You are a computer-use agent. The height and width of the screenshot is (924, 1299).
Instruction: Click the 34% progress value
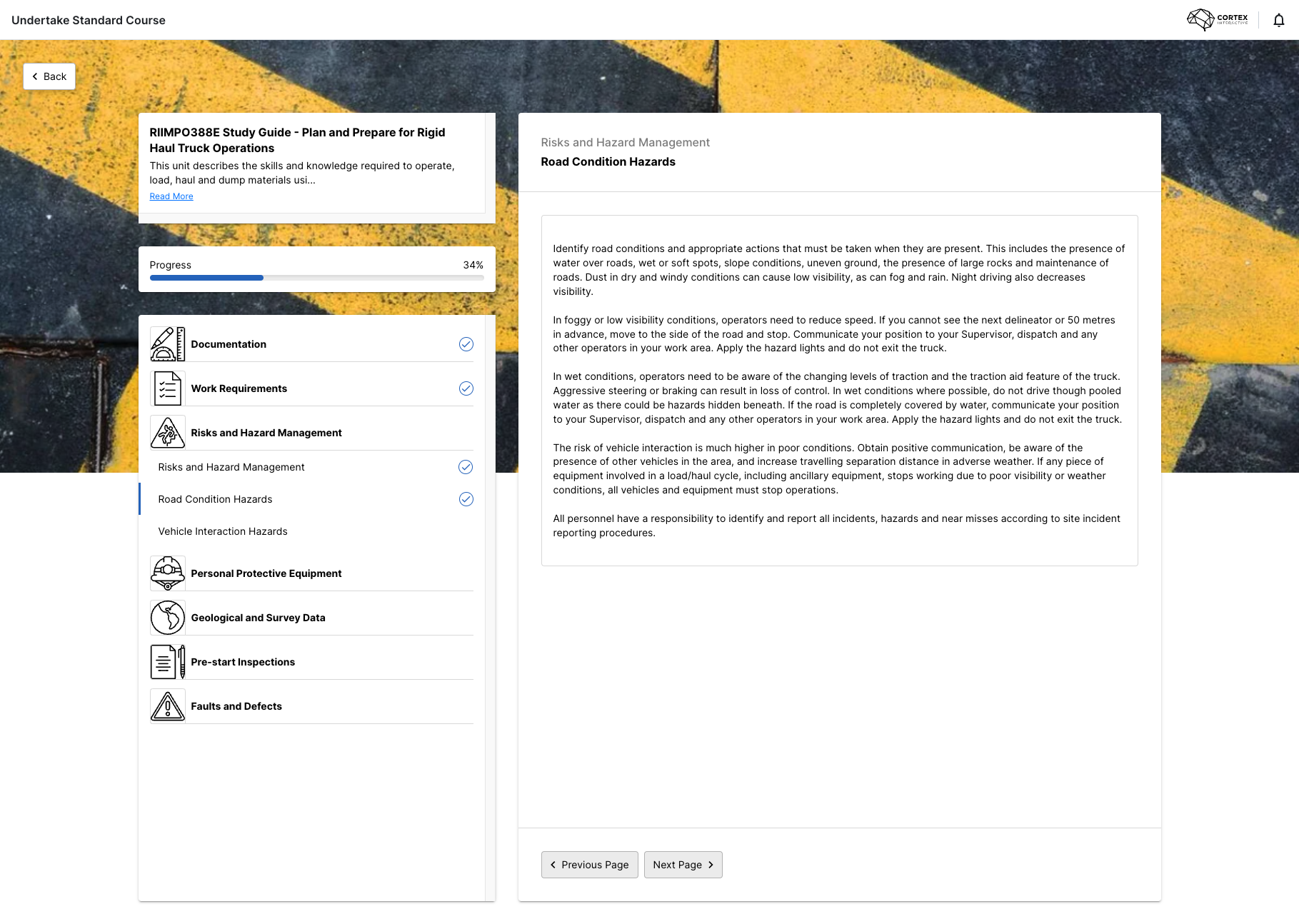click(473, 265)
